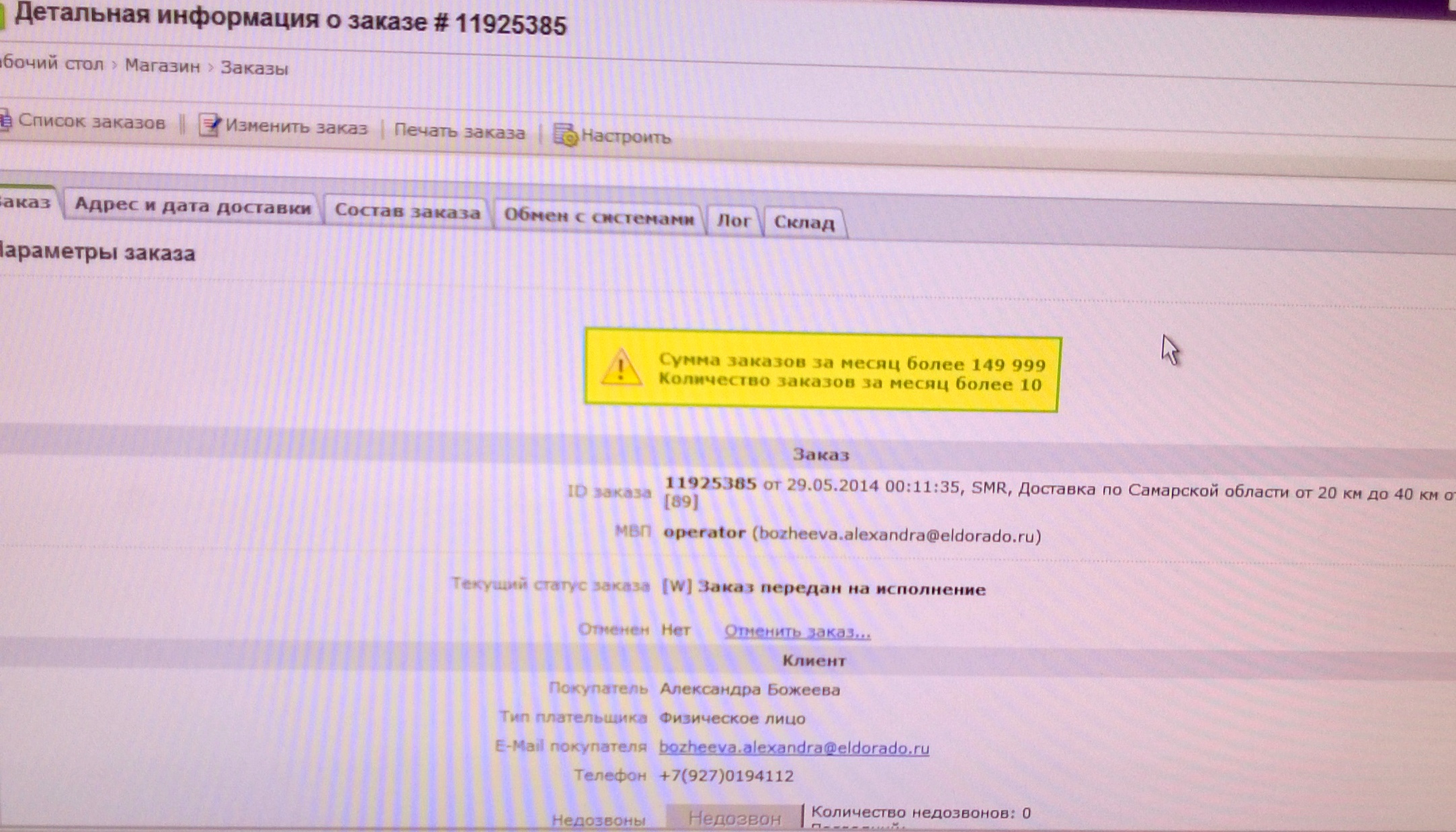
Task: Click buyer email bozheeva.alexandra@eldorado.ru link
Action: coord(794,748)
